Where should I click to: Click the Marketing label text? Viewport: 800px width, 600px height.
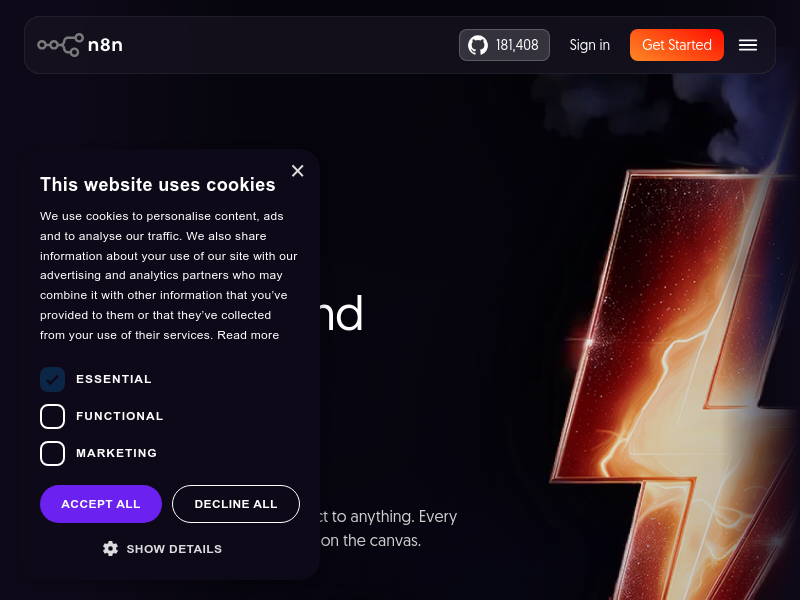pyautogui.click(x=117, y=453)
